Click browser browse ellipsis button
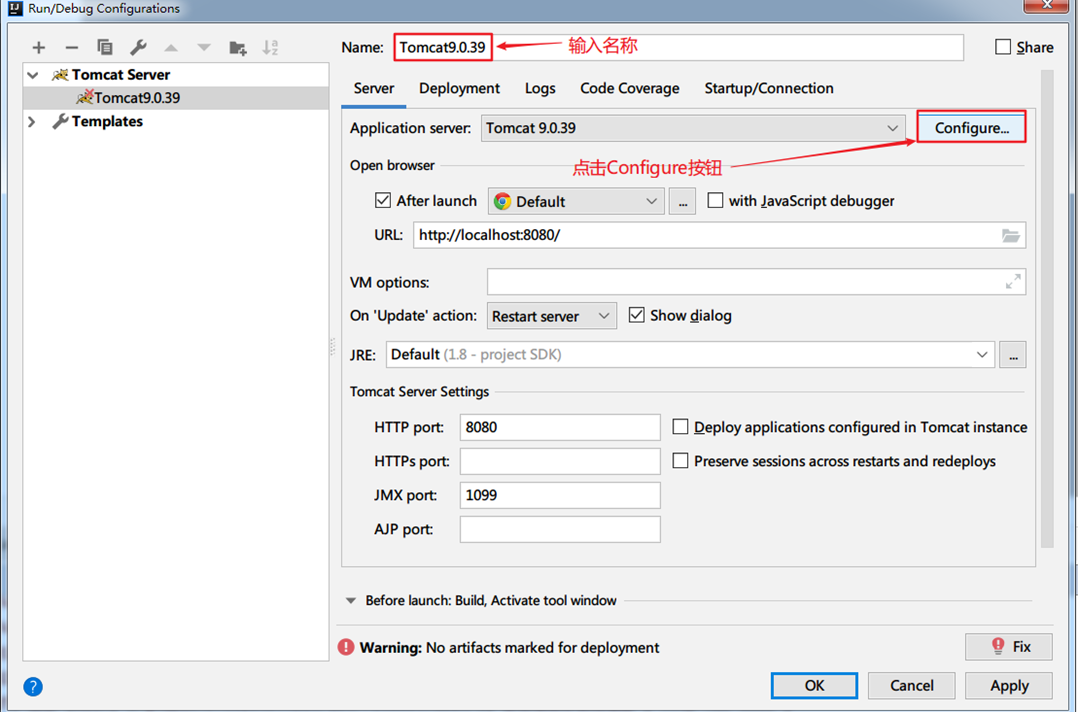The width and height of the screenshot is (1078, 712). 682,201
